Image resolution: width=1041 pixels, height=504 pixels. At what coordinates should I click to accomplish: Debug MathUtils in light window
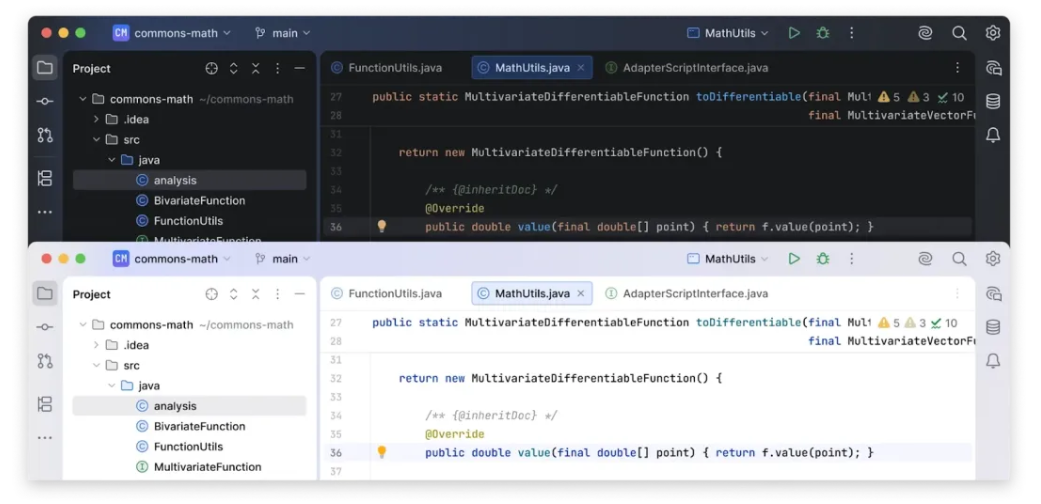coord(823,258)
